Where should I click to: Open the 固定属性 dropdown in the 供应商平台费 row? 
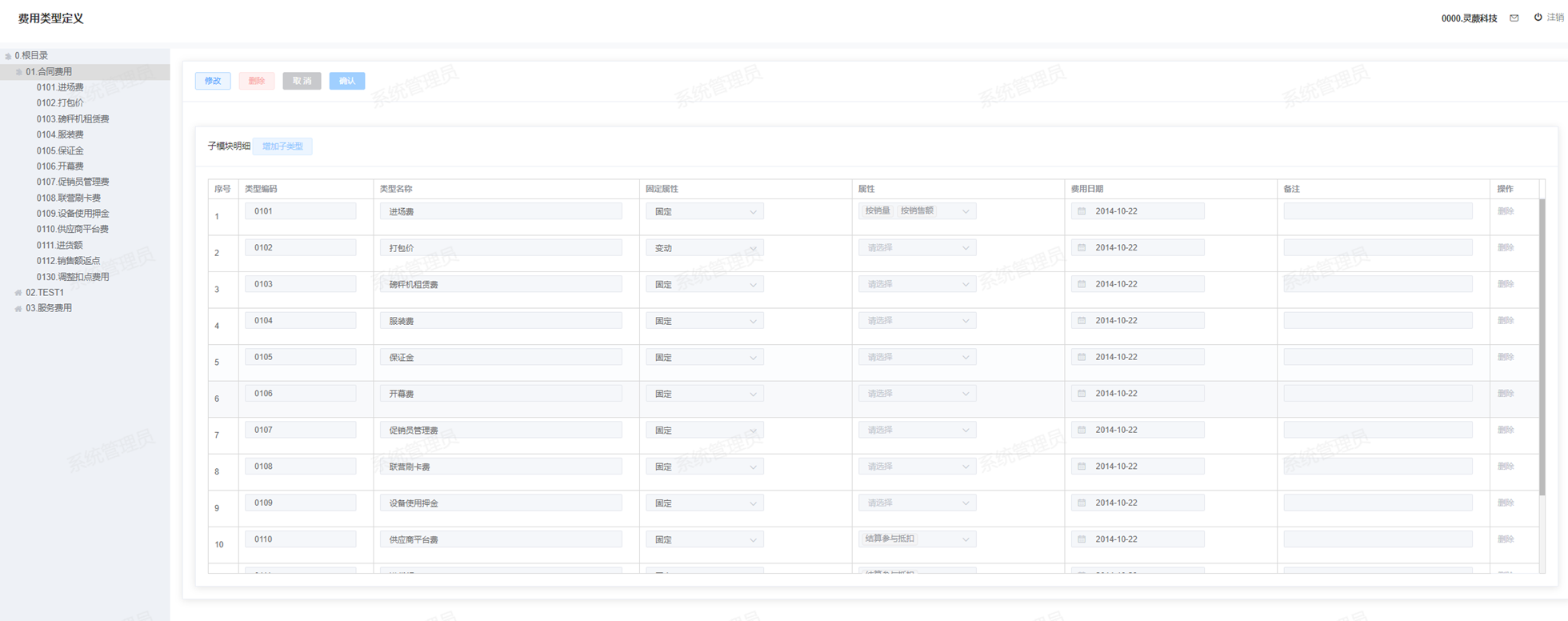click(x=704, y=539)
